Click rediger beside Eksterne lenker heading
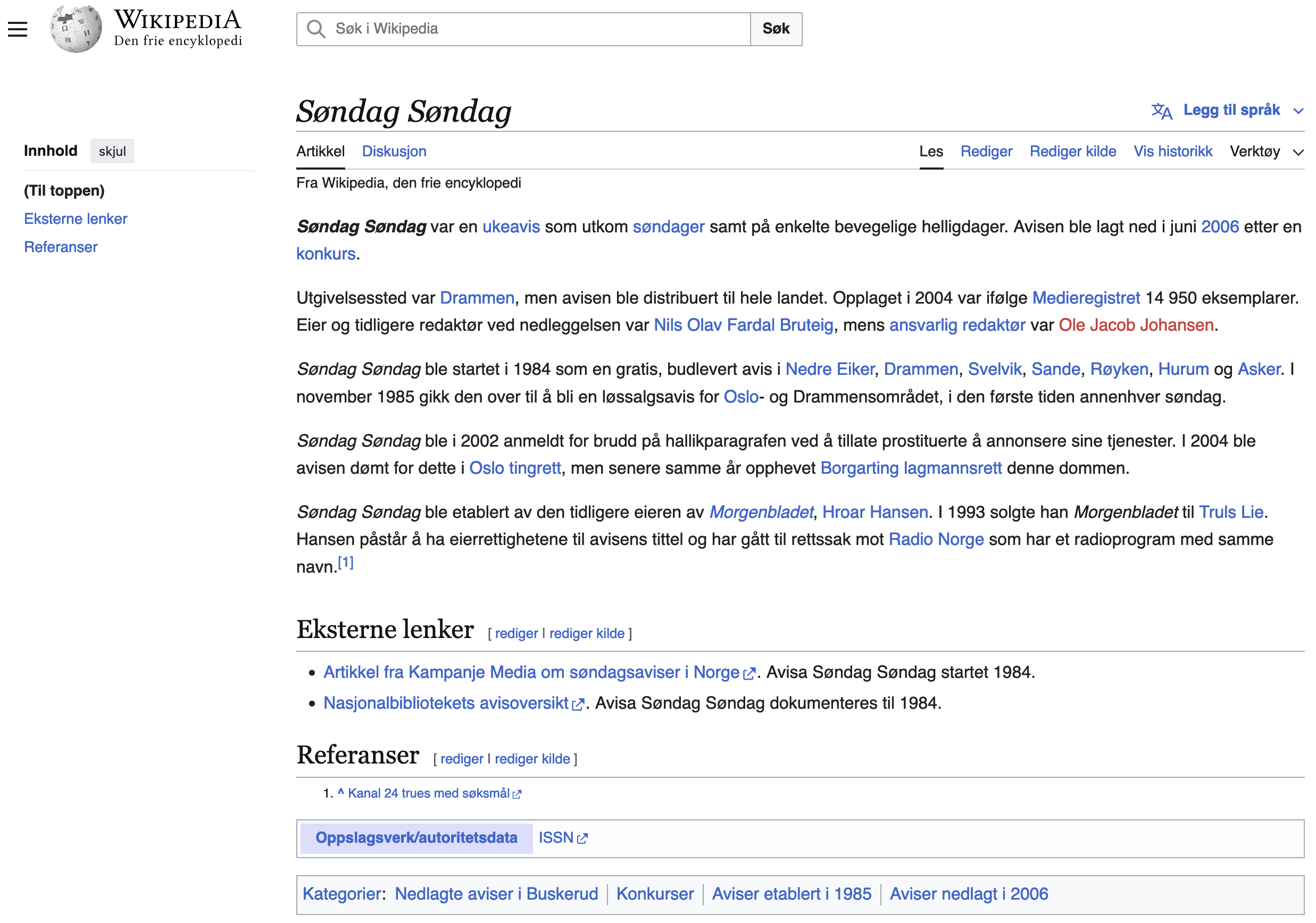The image size is (1316, 923). pos(517,634)
